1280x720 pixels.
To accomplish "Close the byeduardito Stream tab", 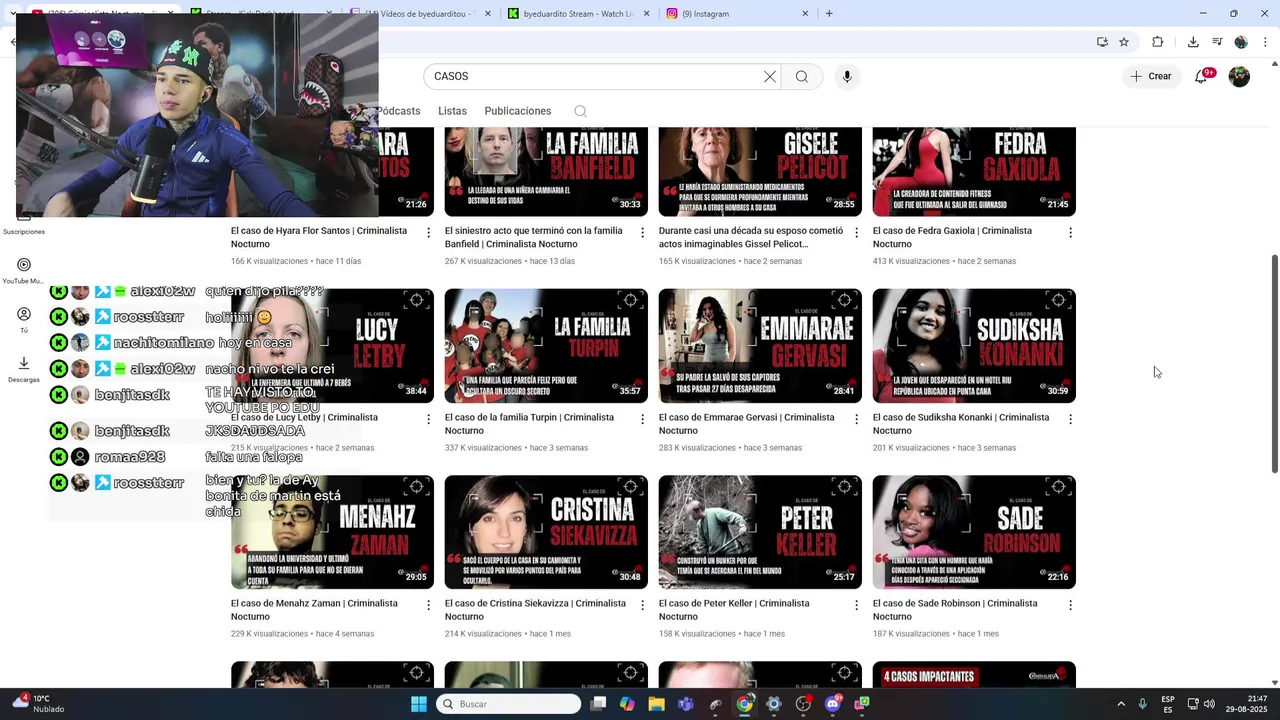I will tap(646, 13).
